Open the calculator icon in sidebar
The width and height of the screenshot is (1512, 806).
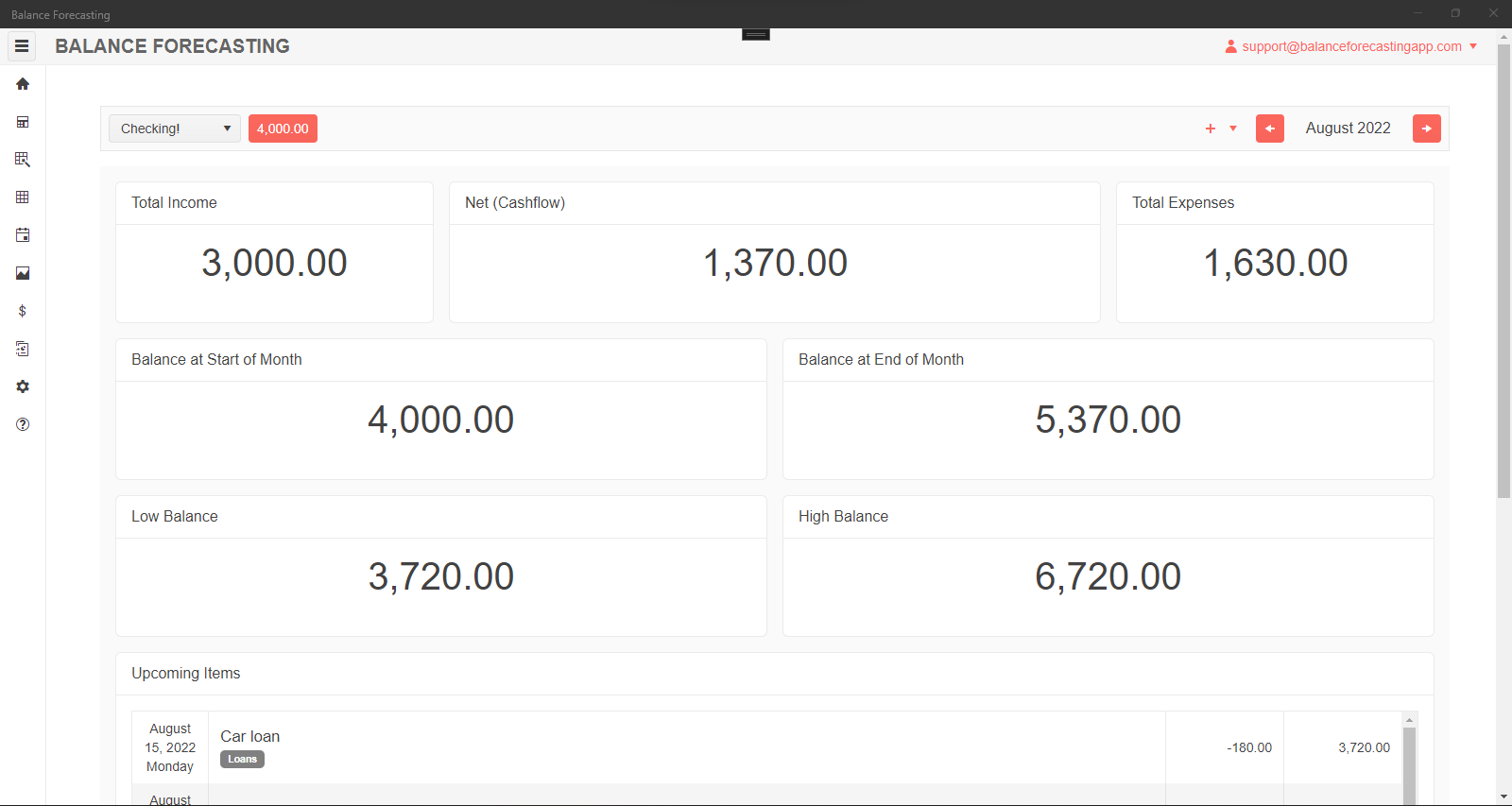pos(23,122)
